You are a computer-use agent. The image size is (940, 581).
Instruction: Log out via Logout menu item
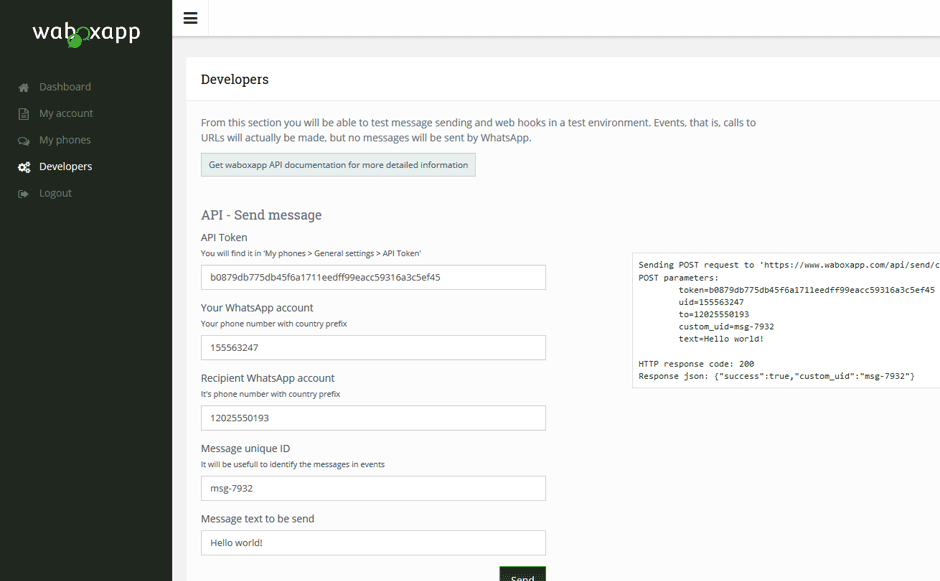(55, 193)
